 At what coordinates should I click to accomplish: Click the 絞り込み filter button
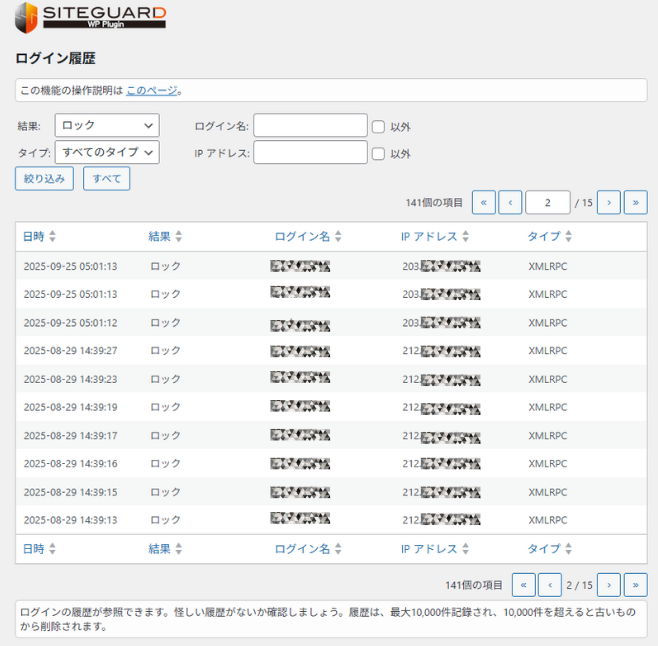[x=44, y=179]
